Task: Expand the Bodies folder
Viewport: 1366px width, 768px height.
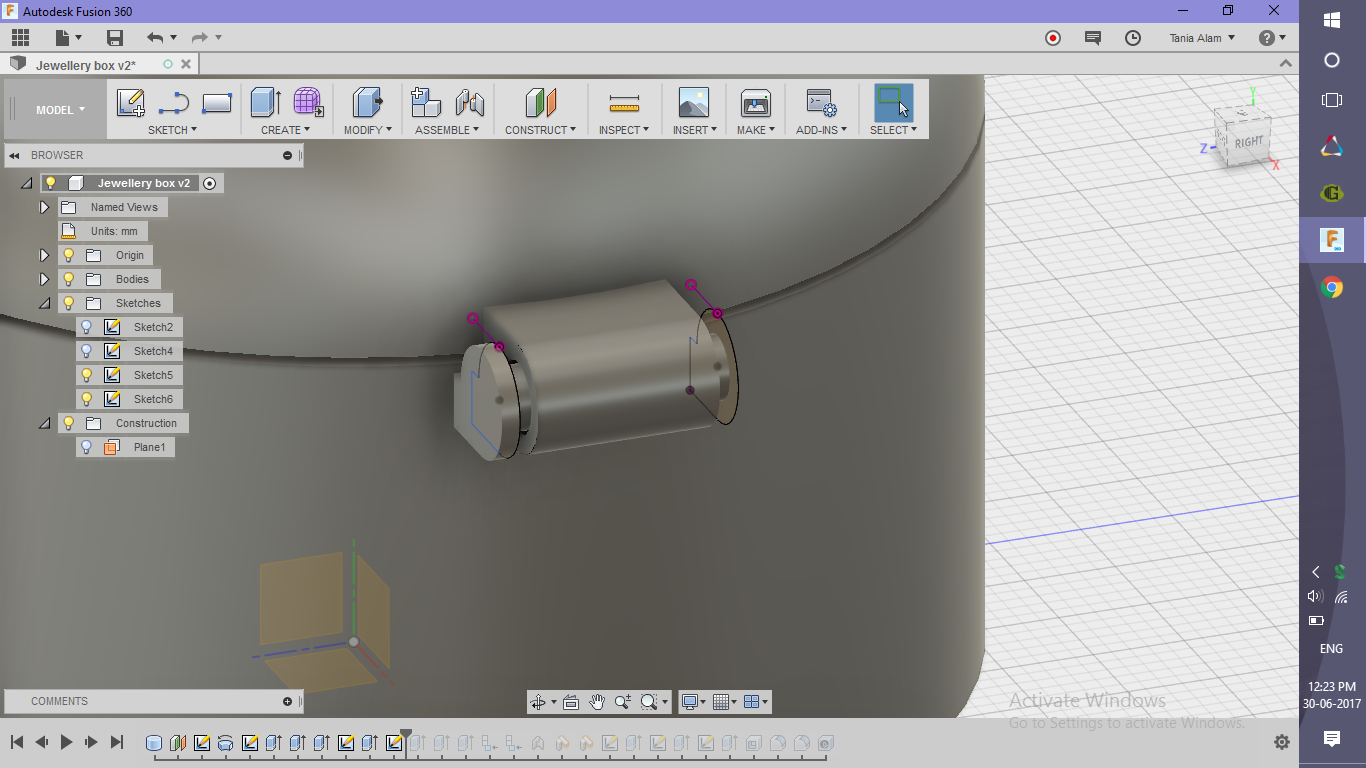Action: coord(44,279)
